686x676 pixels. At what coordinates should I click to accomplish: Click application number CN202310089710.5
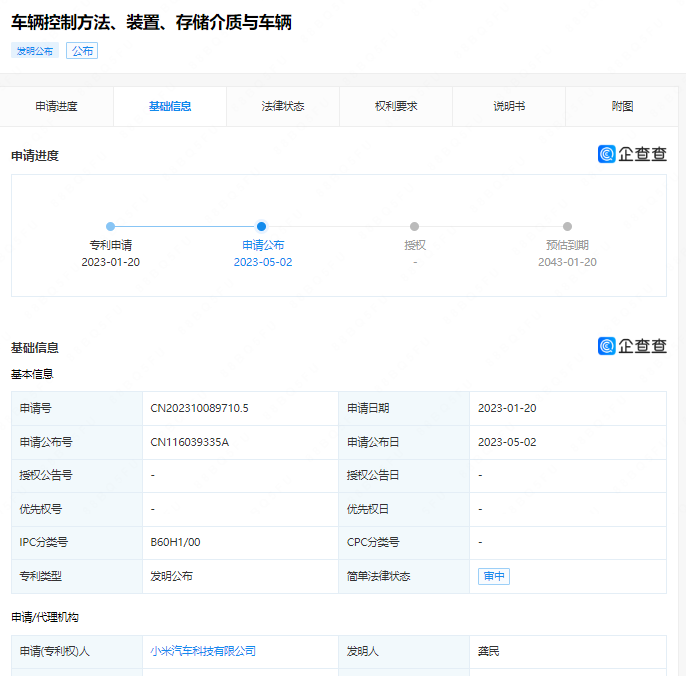coord(199,408)
